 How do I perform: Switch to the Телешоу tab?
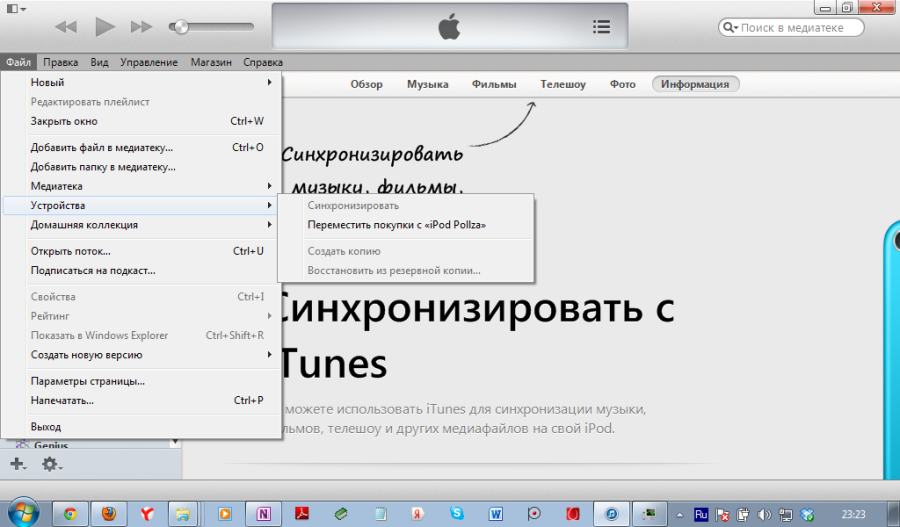[x=562, y=84]
